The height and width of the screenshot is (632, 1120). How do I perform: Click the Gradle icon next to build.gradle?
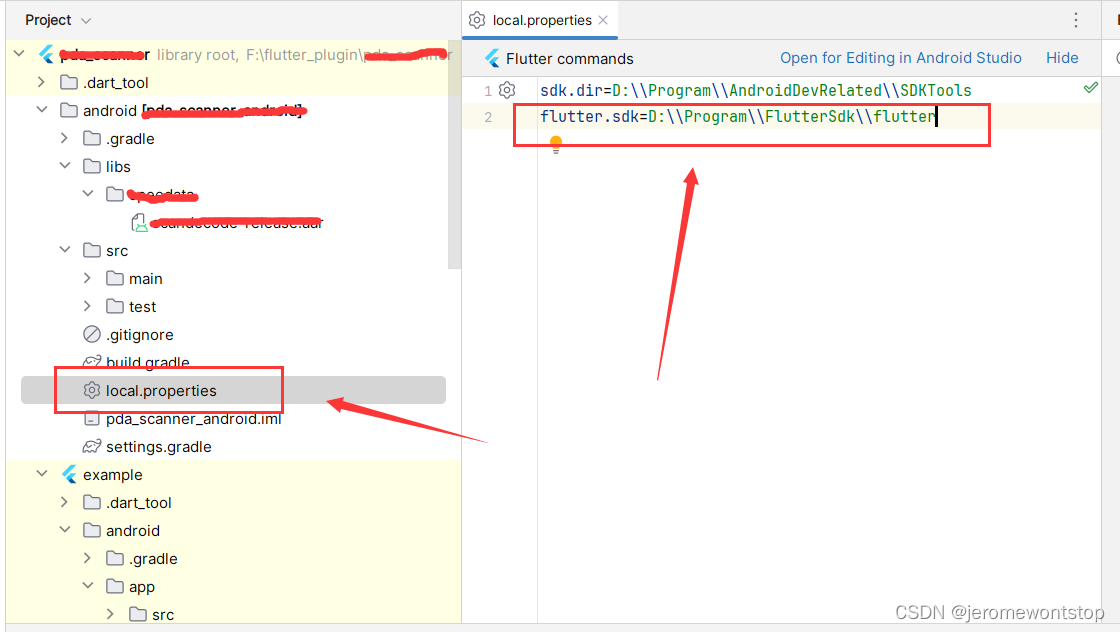tap(90, 362)
